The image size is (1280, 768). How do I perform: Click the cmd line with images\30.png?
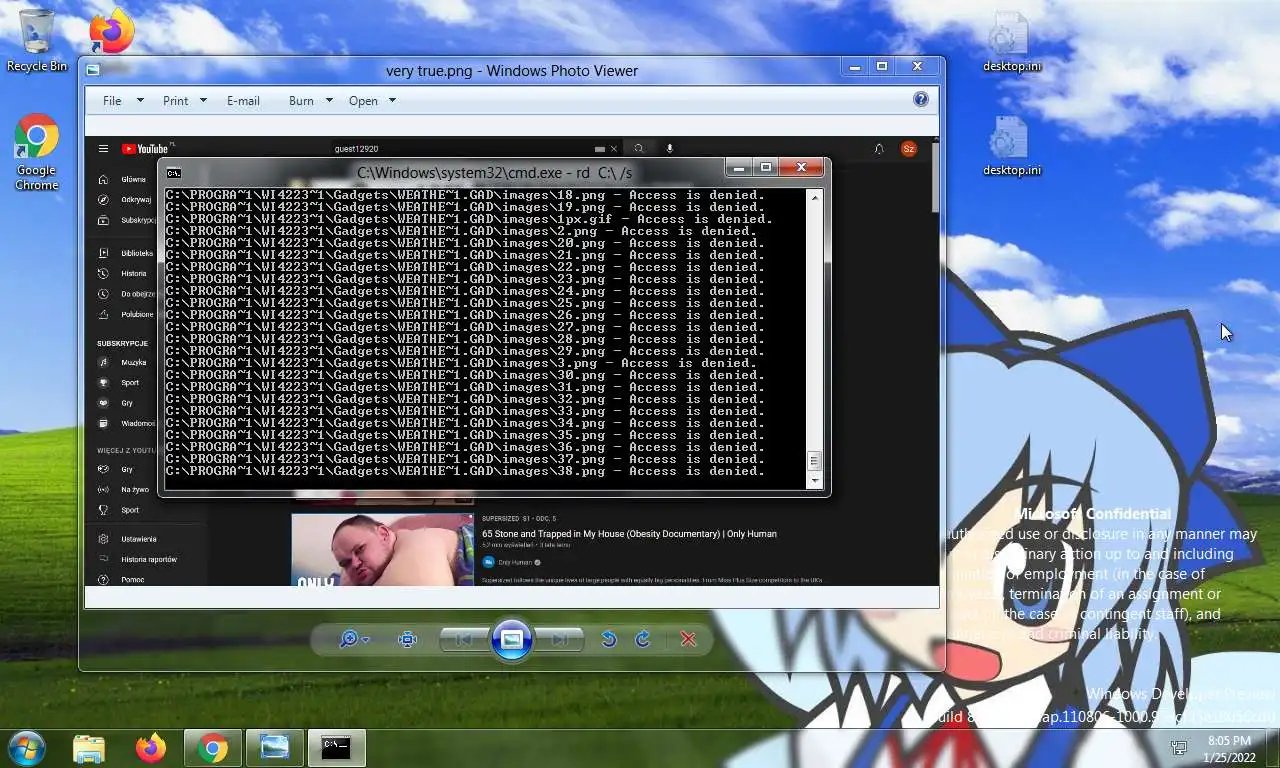click(x=465, y=375)
